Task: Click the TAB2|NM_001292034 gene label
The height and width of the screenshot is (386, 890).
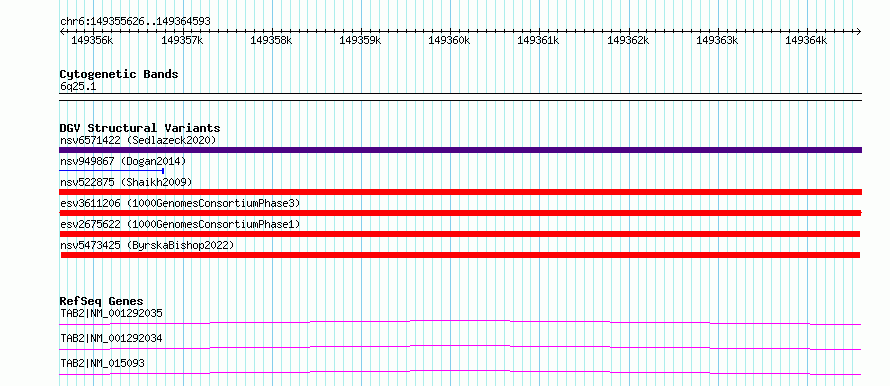Action: (x=111, y=338)
